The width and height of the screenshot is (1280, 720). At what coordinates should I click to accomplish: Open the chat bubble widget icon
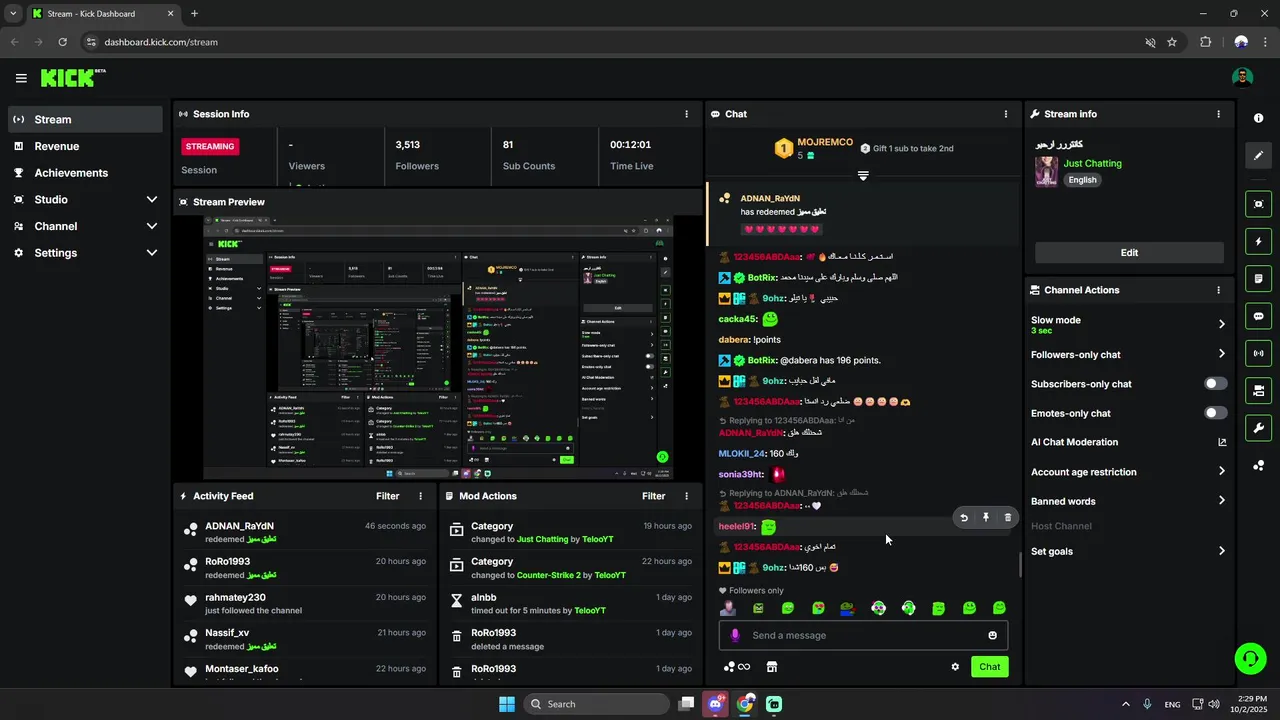point(1258,316)
